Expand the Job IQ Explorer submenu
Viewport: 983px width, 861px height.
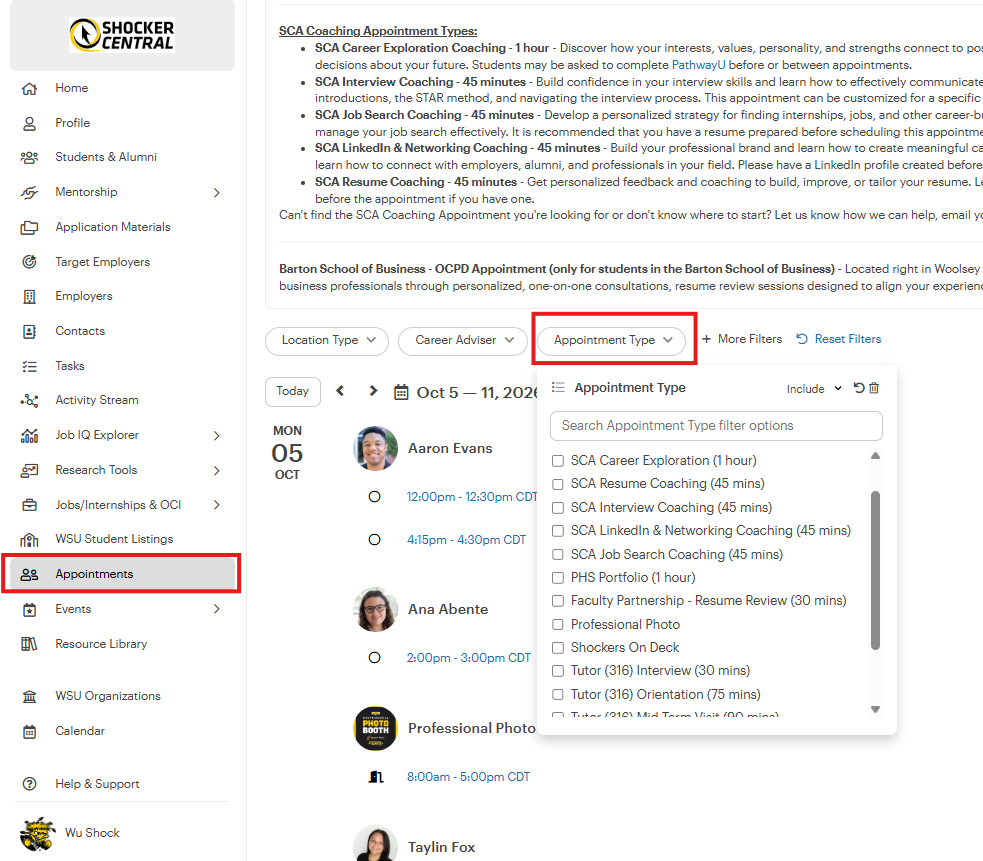coord(216,435)
